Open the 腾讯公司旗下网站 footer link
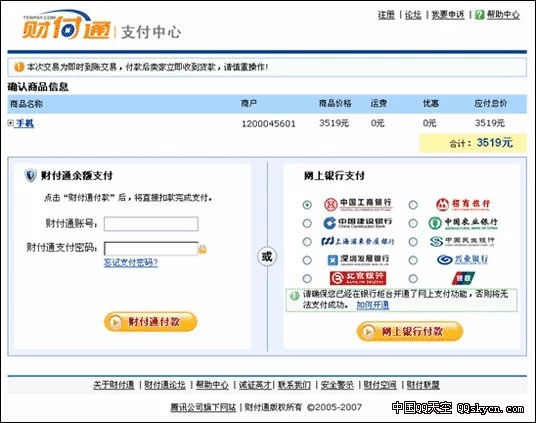The image size is (536, 423). tap(203, 407)
